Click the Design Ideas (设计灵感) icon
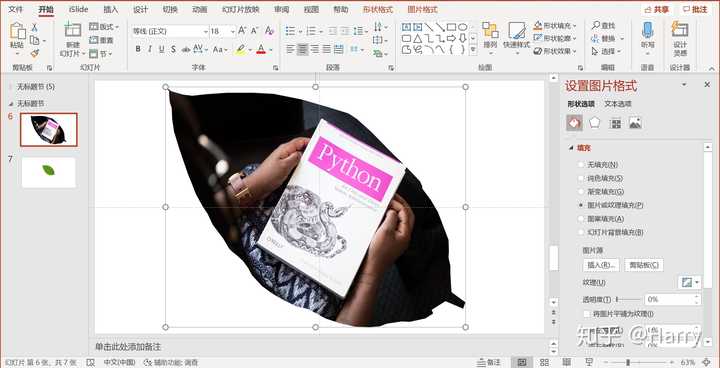 [x=680, y=30]
